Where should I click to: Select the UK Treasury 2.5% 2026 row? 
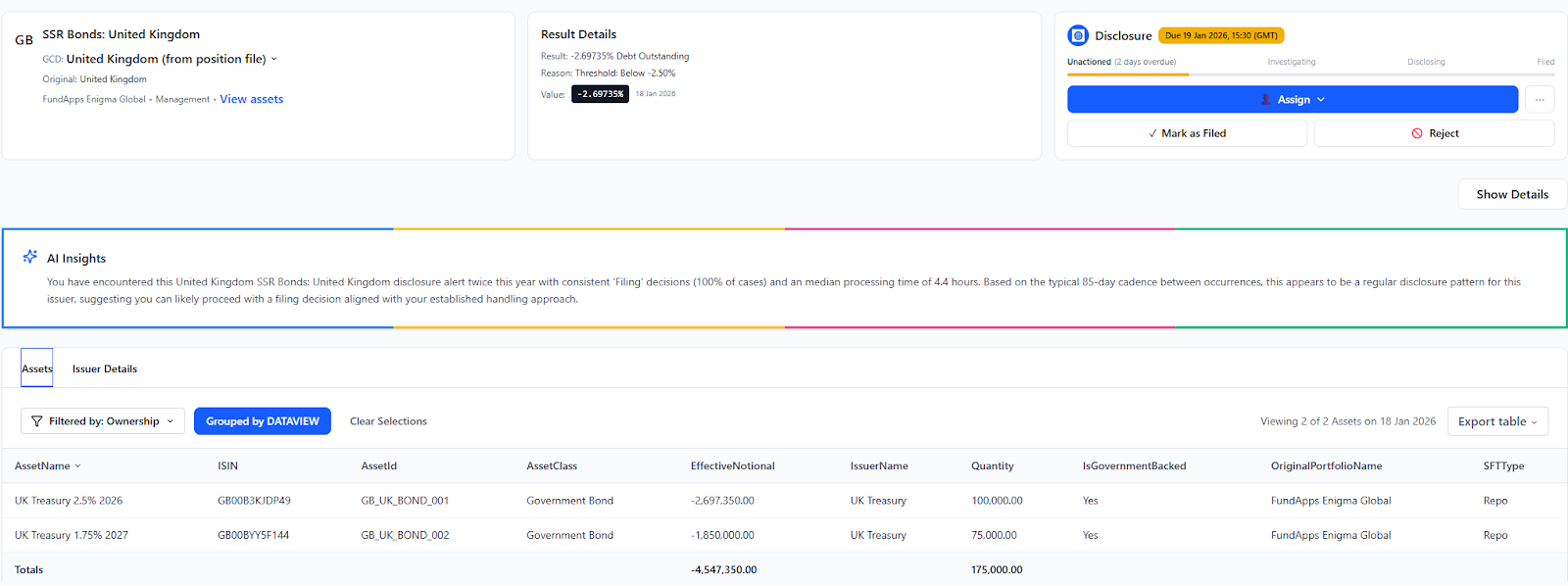tap(69, 501)
